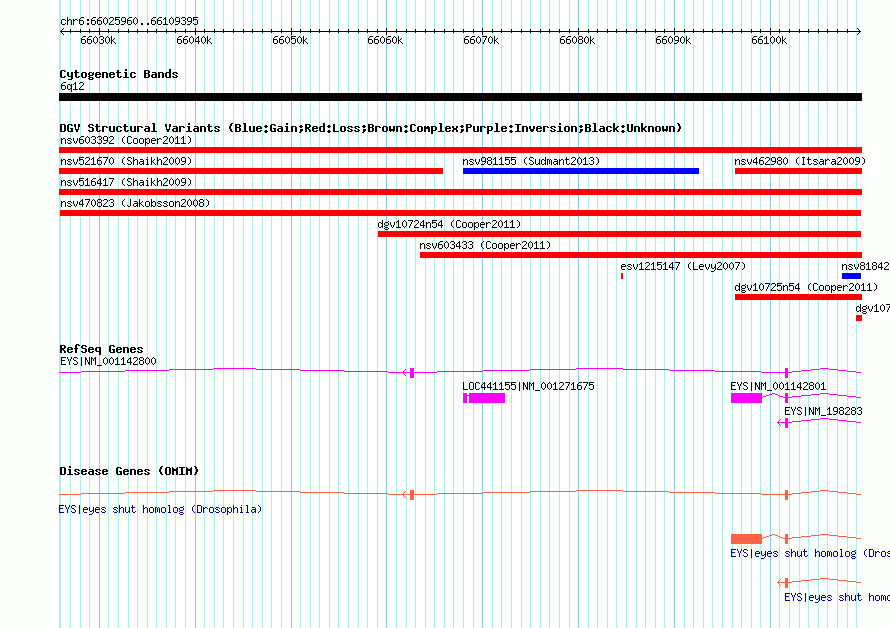Click the 66040k ruler tick label
890x628 pixels.
194,40
